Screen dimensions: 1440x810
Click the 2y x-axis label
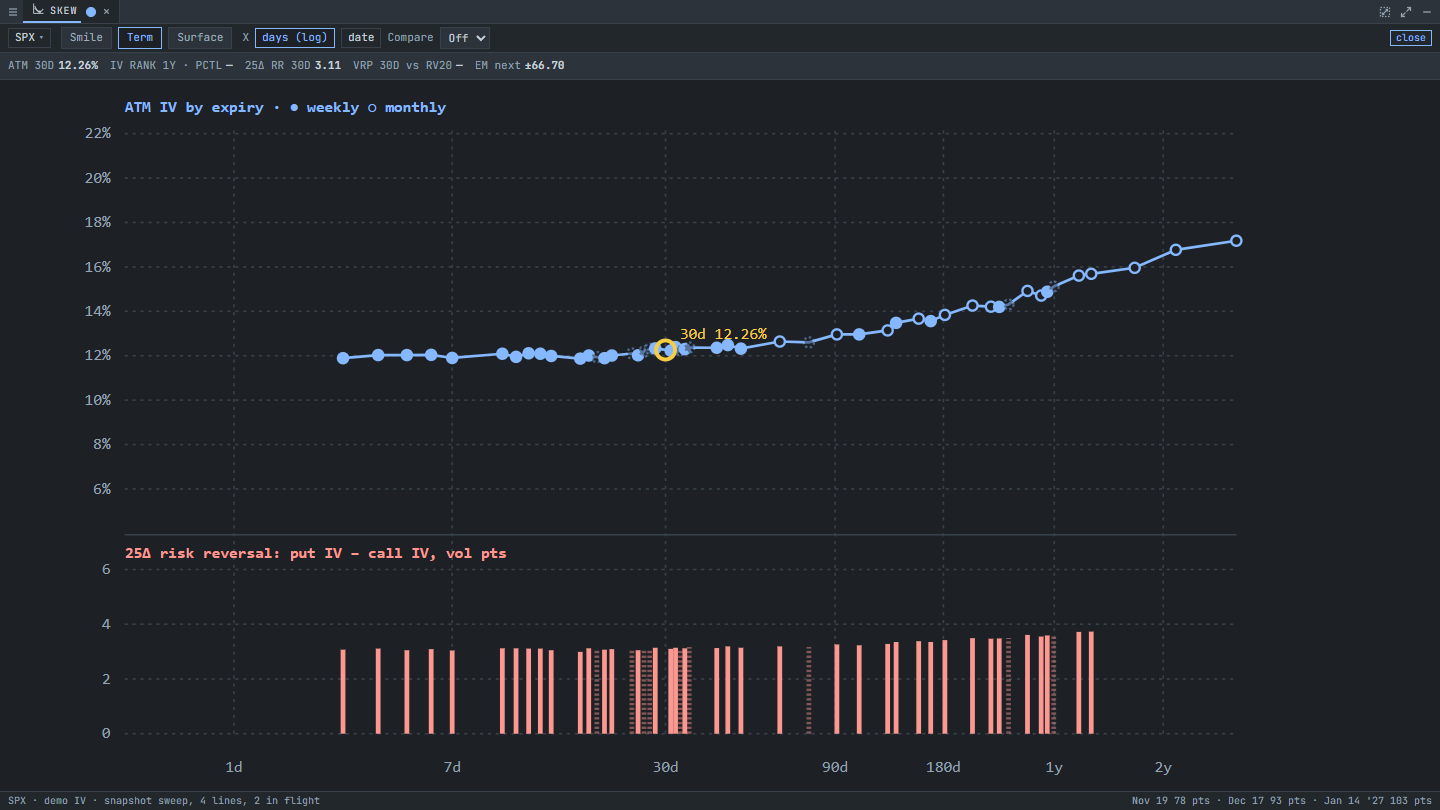(x=1163, y=767)
